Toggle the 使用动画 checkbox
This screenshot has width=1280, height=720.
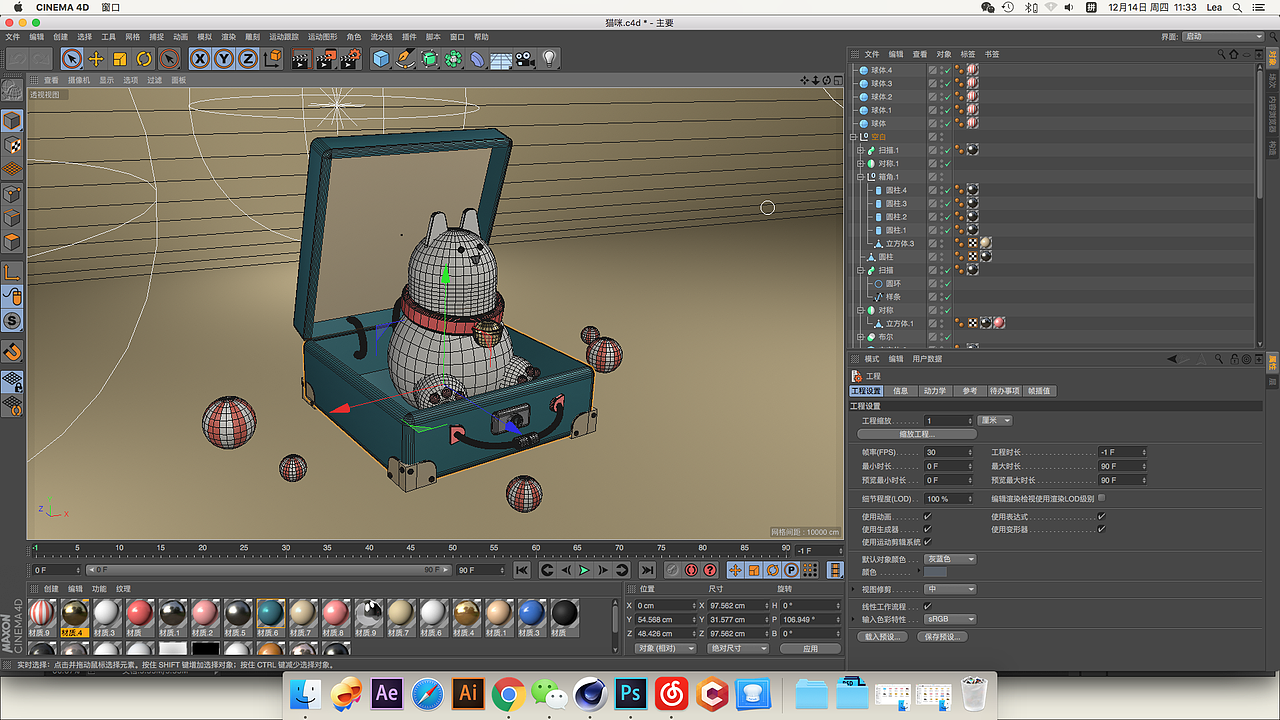928,517
